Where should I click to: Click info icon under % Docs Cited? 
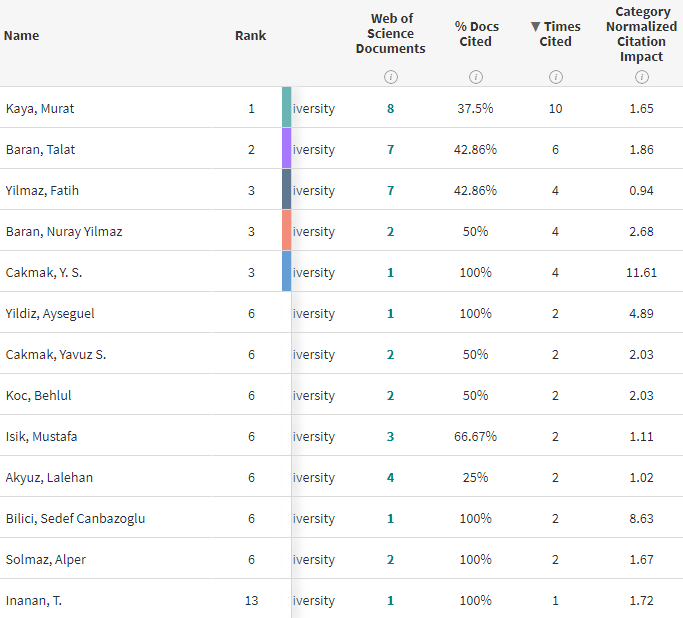tap(476, 77)
